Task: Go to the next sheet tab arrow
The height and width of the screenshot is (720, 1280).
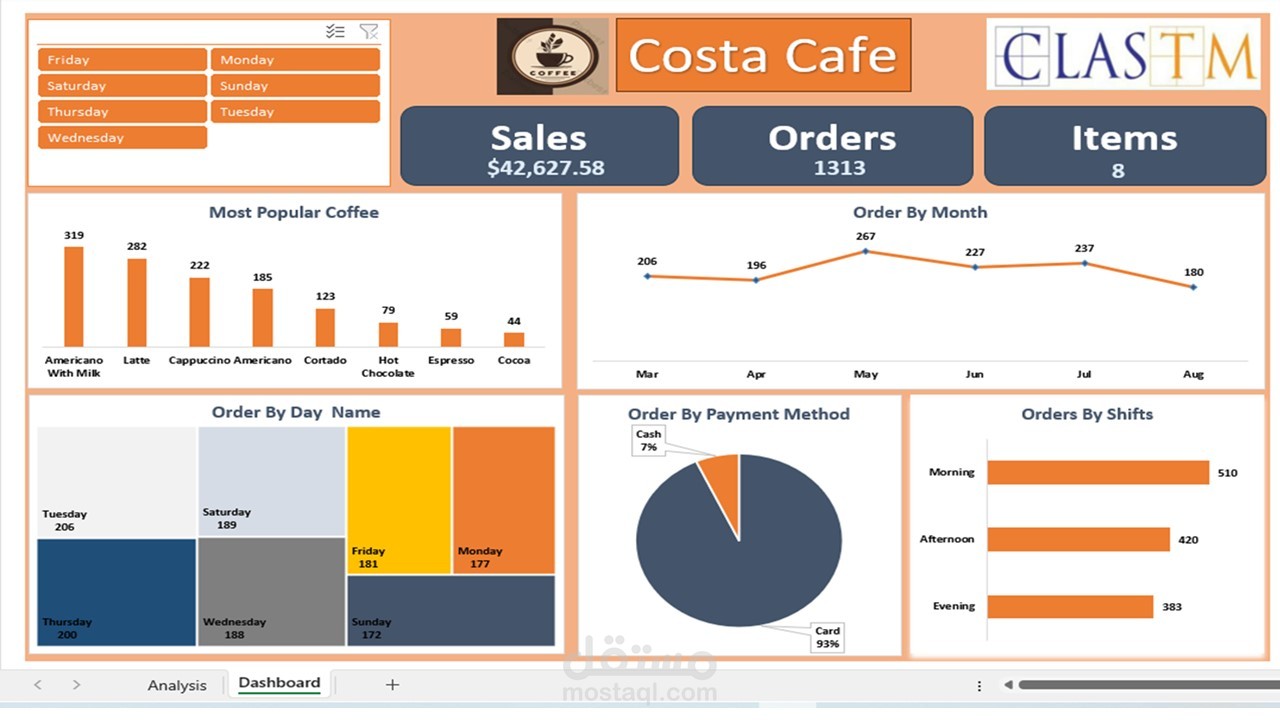Action: pyautogui.click(x=76, y=685)
